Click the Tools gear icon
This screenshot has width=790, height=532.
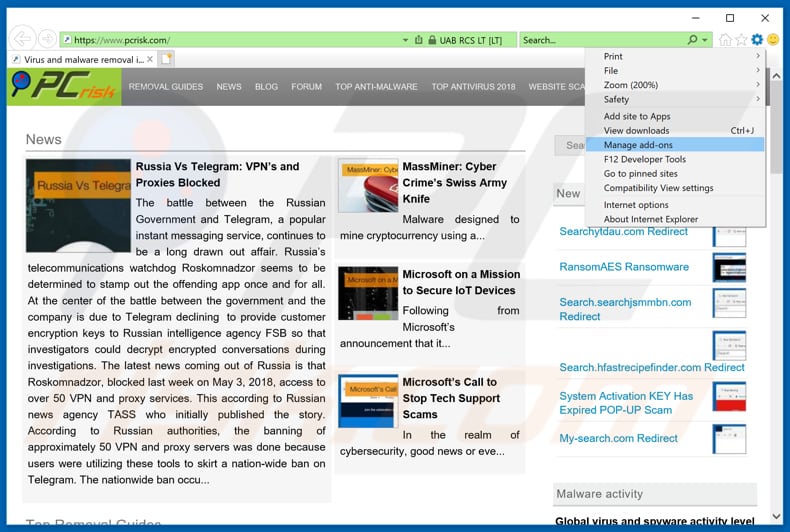tap(757, 40)
